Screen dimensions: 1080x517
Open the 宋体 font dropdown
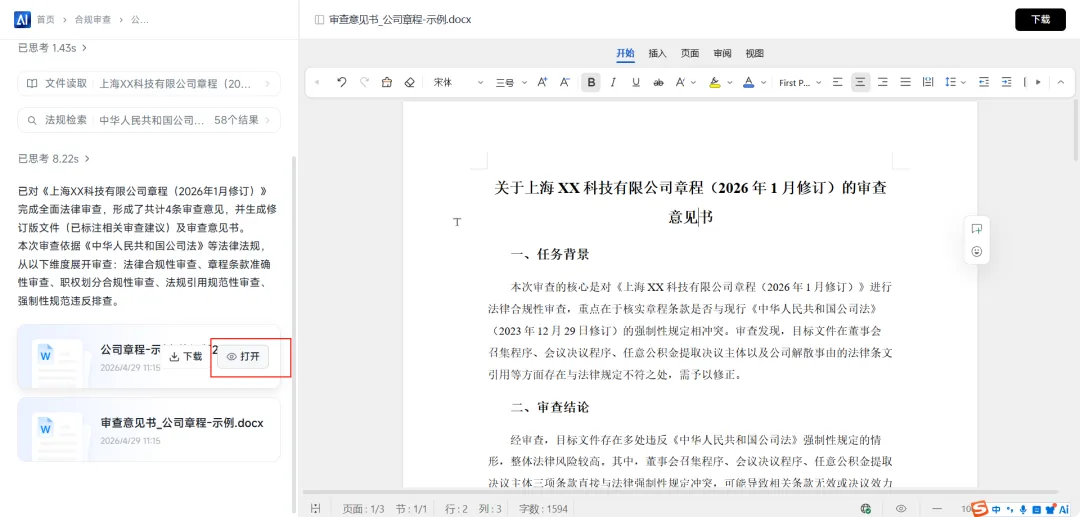click(x=458, y=83)
